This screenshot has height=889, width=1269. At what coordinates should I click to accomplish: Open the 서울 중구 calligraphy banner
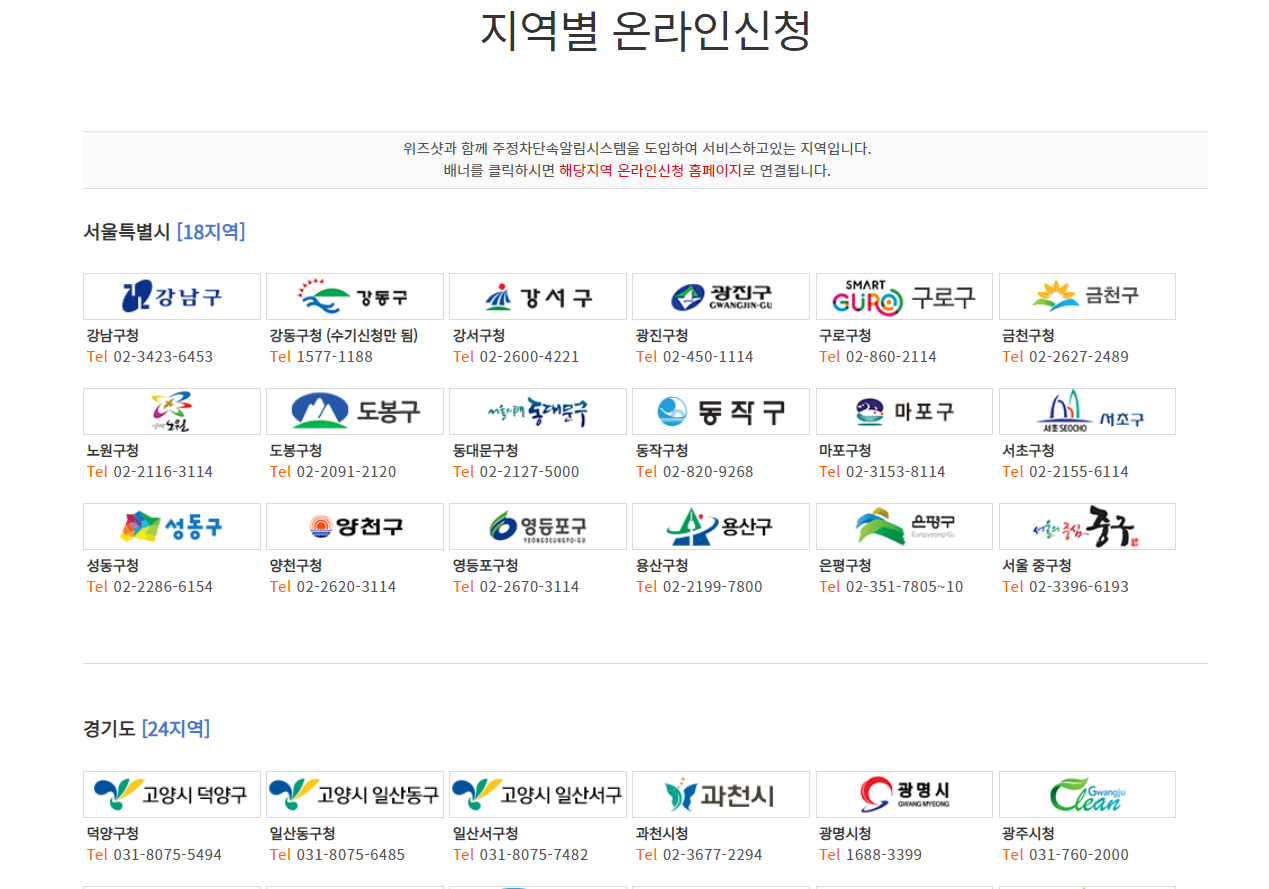coord(1088,526)
